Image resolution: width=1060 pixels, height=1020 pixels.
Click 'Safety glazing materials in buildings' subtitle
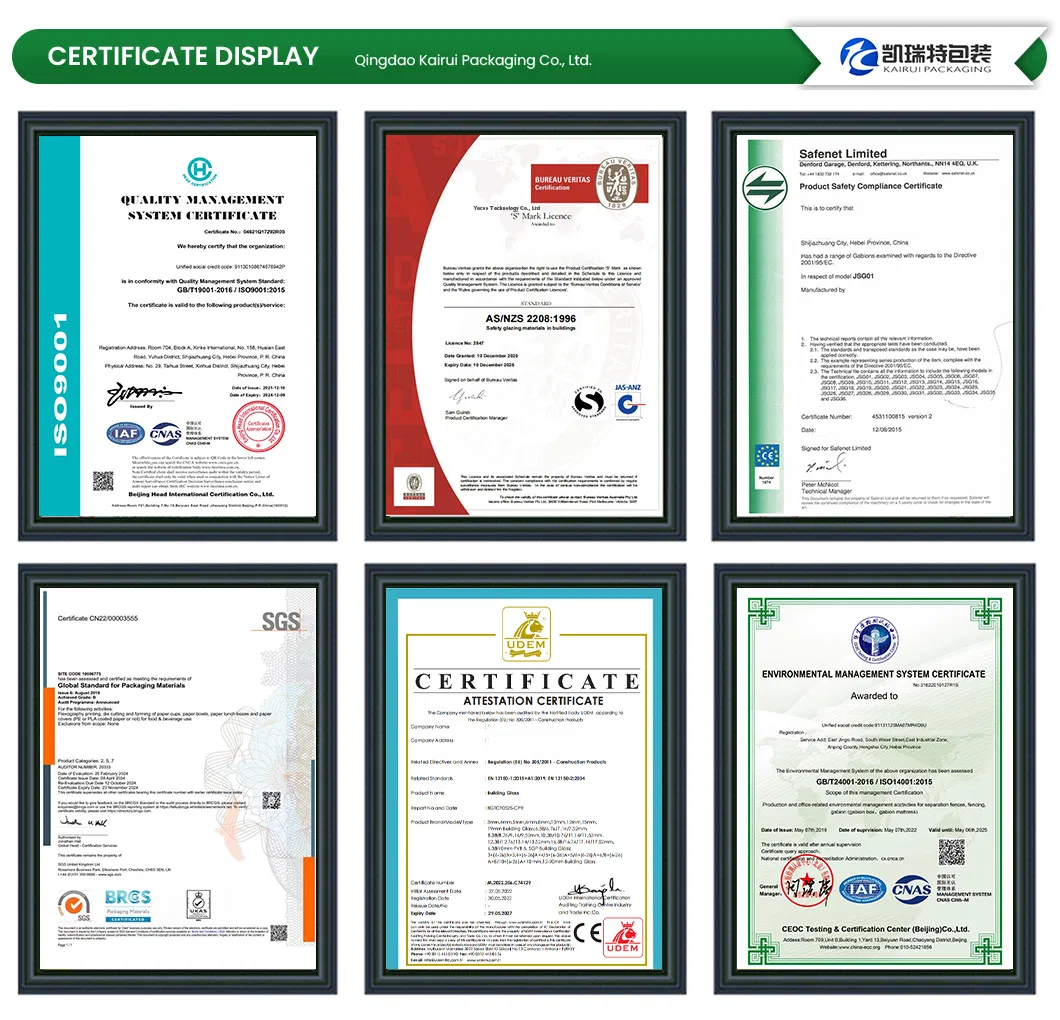[x=531, y=328]
